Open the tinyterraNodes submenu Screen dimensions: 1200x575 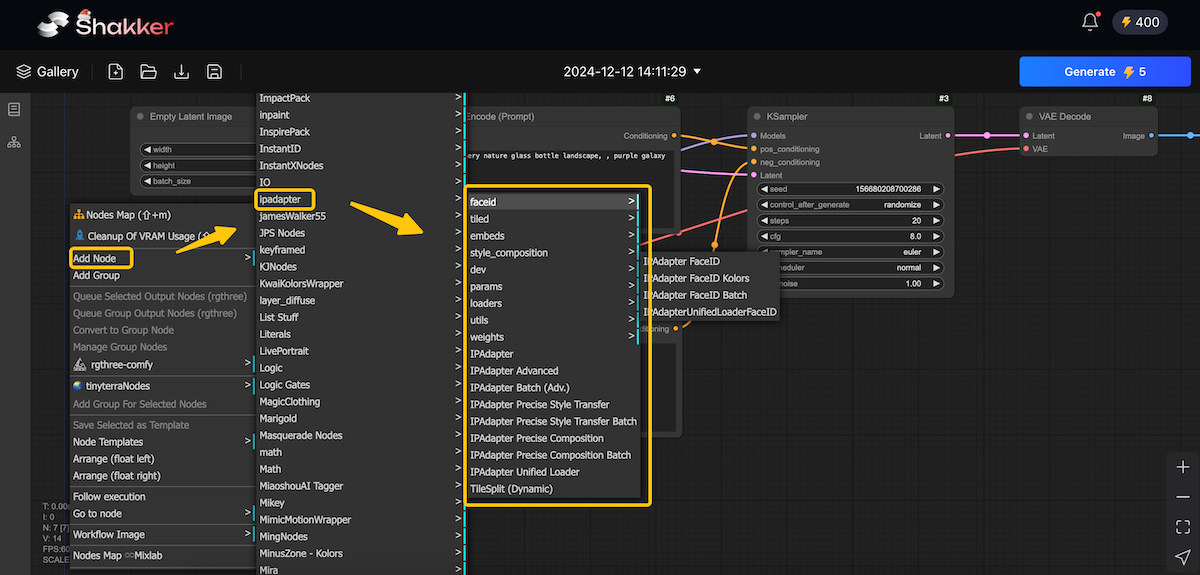point(162,386)
